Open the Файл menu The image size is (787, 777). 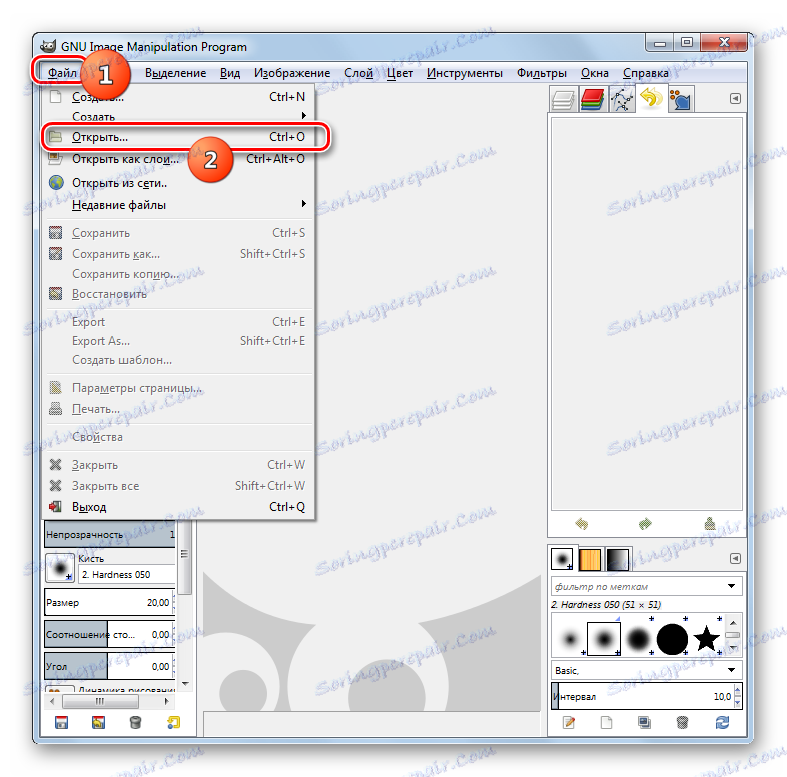pyautogui.click(x=62, y=73)
